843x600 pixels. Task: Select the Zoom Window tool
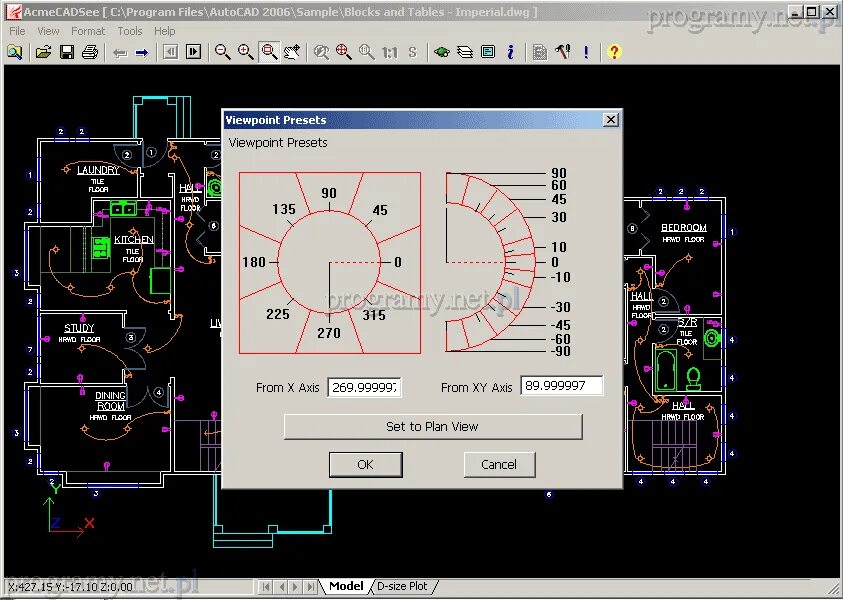click(269, 52)
